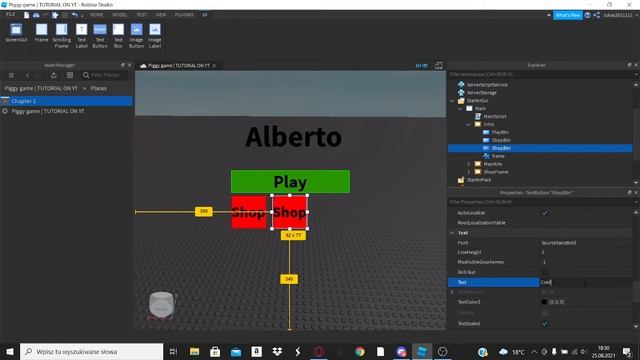Screen dimensions: 640x360
Task: Collapse the Text properties section
Action: point(452,233)
